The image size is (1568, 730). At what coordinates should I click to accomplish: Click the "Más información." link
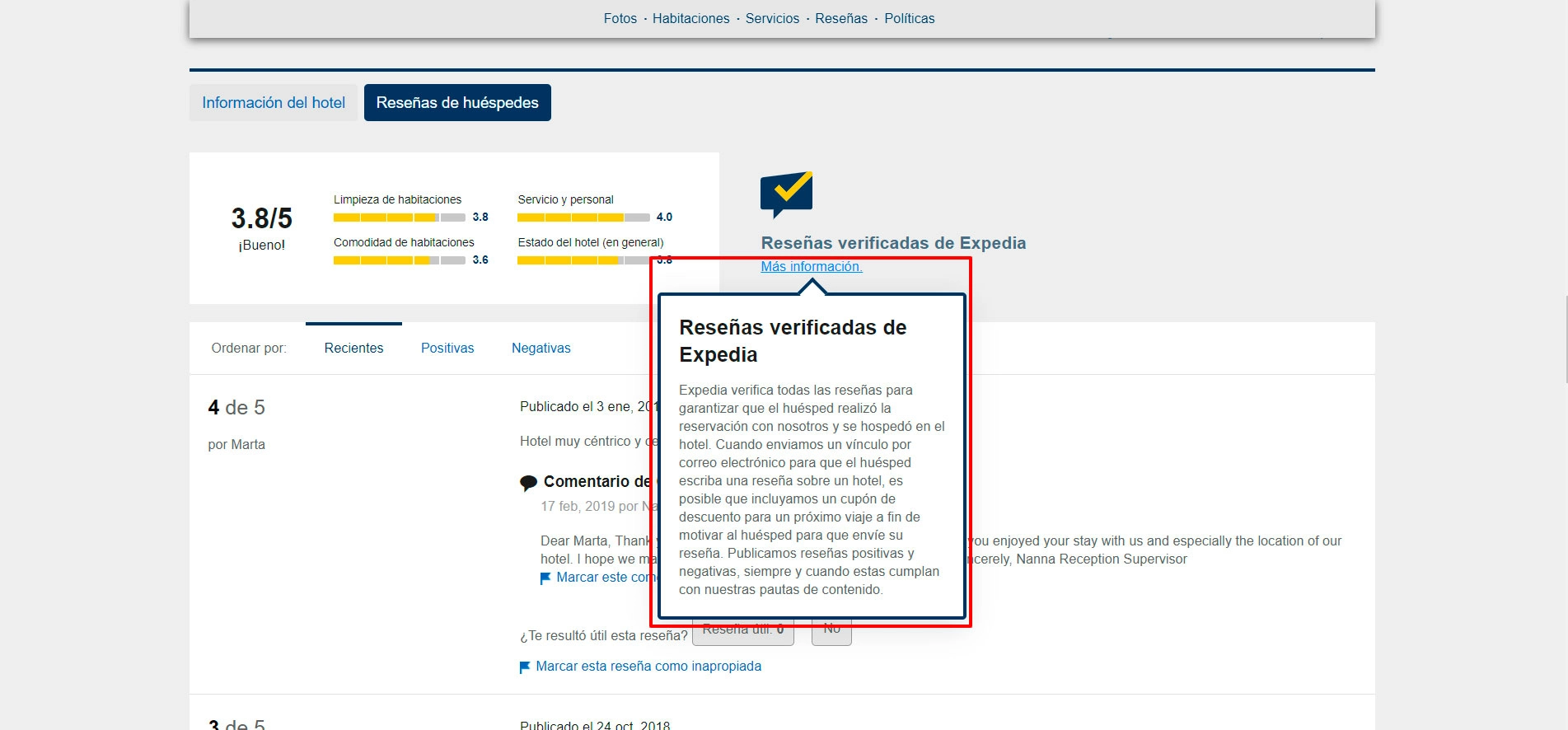click(x=811, y=266)
